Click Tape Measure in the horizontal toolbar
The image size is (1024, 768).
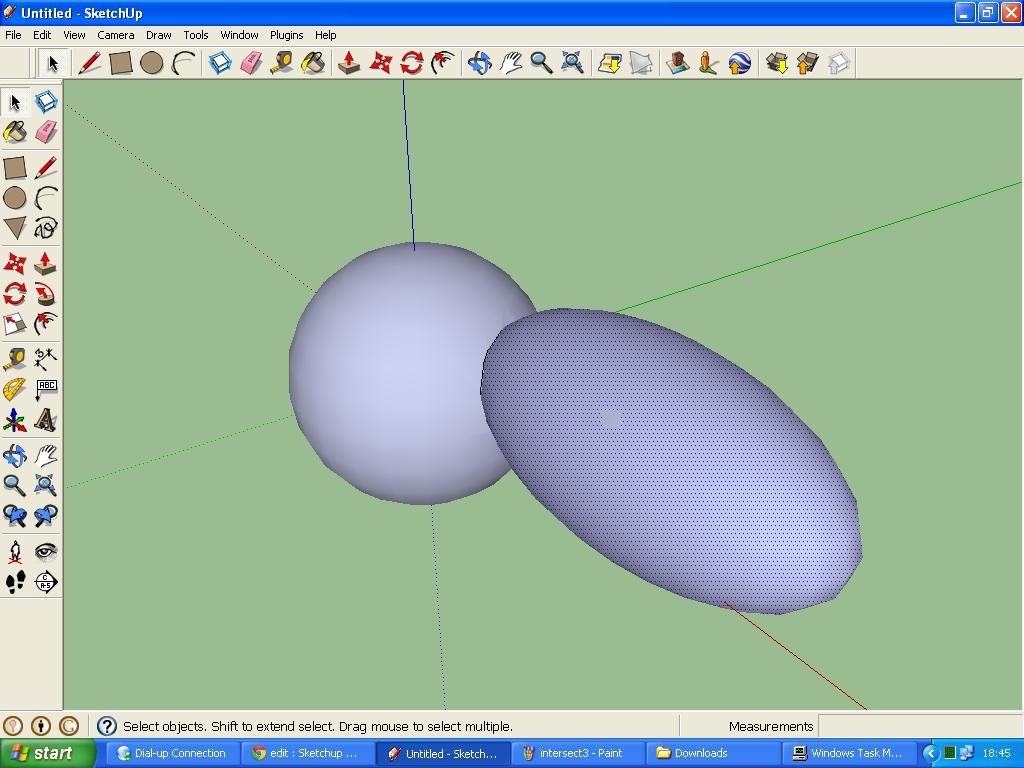pos(282,63)
